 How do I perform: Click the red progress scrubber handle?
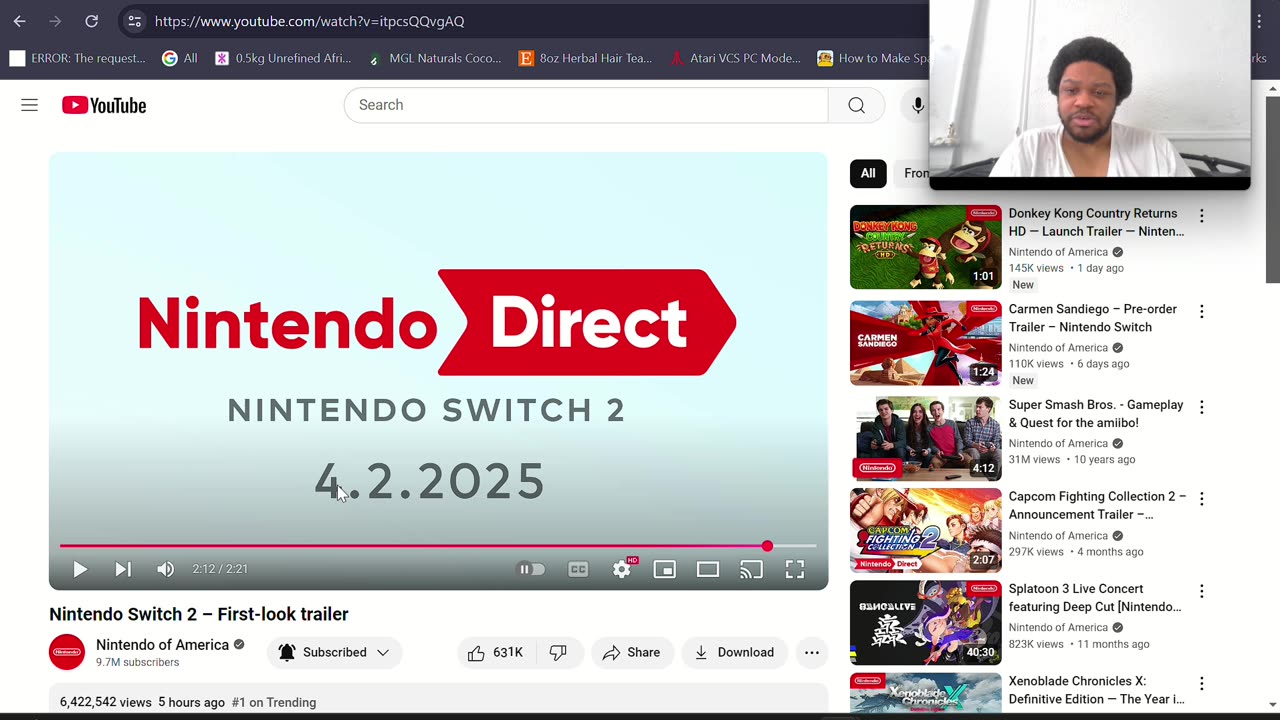pos(767,546)
